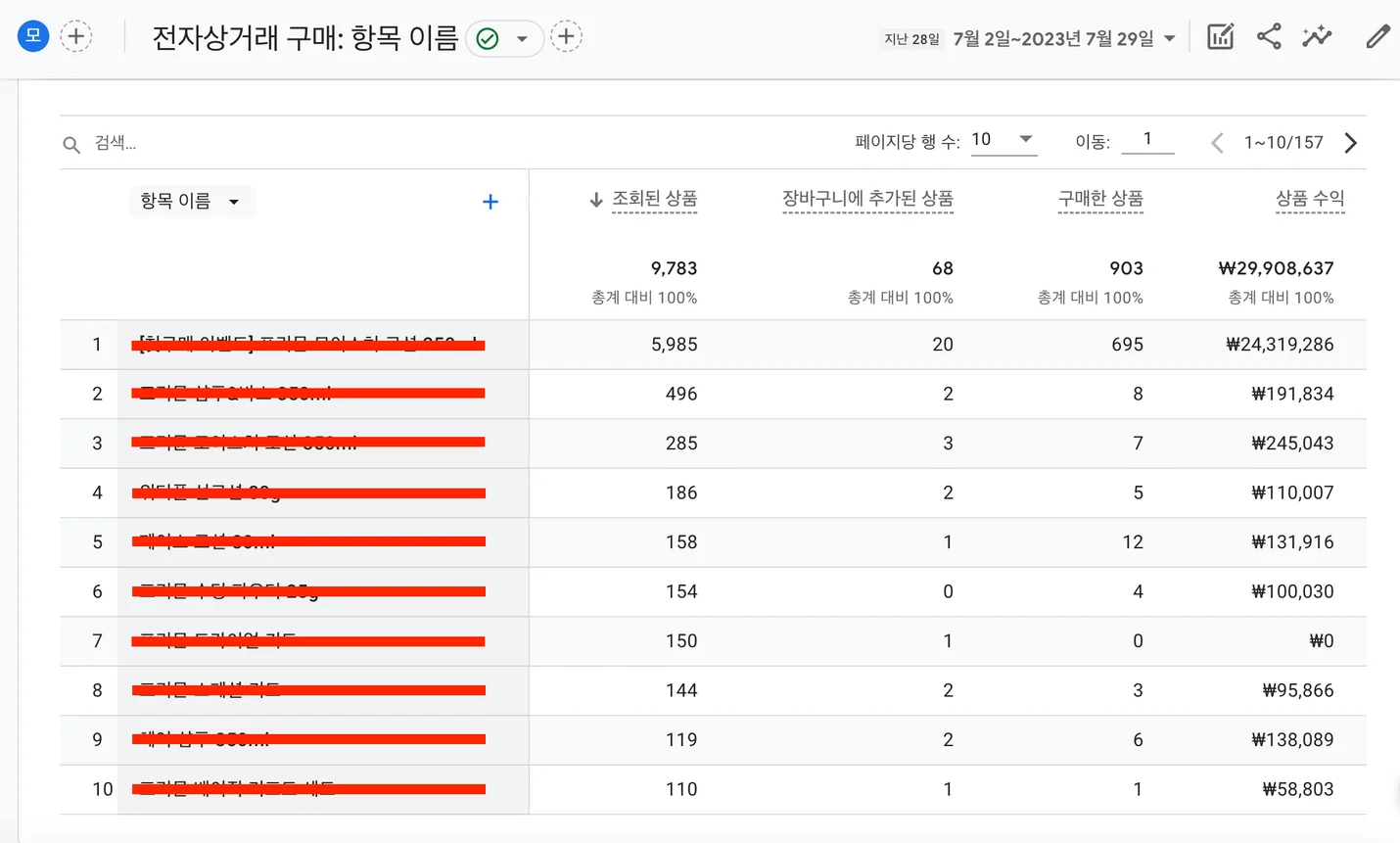Click the down sort arrow beside 조회된 상품
This screenshot has height=843, width=1400.
tap(596, 200)
